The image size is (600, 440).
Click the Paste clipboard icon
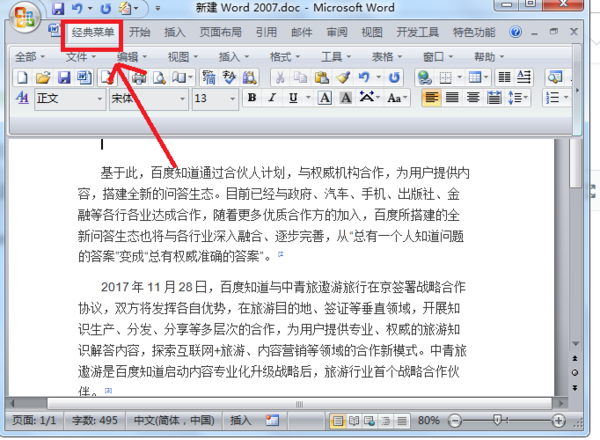tap(321, 78)
